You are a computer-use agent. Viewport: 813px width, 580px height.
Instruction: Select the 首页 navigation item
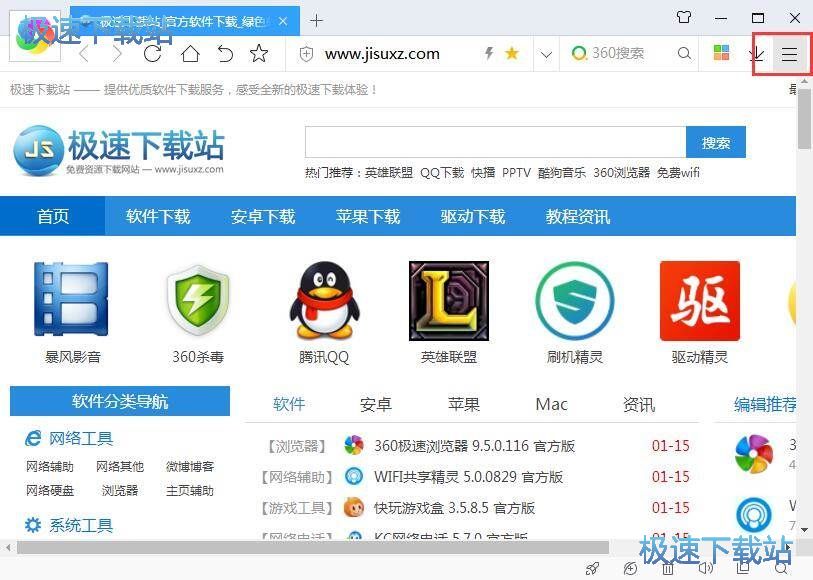coord(52,216)
